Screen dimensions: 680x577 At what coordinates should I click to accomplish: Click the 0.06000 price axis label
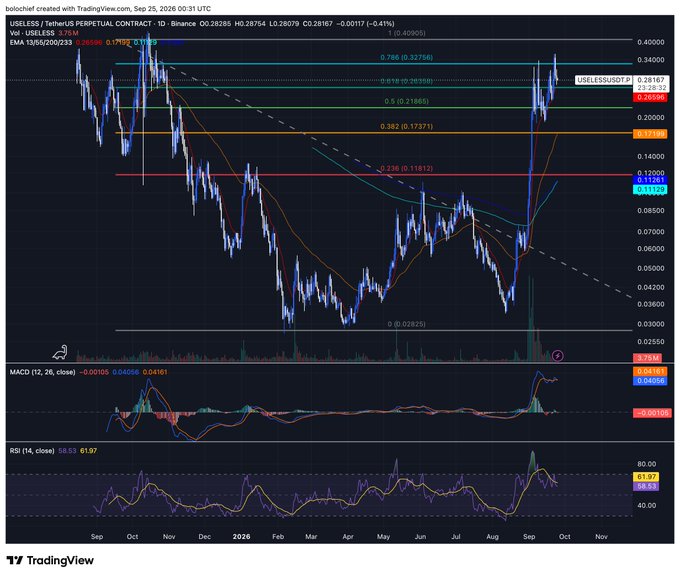[x=651, y=249]
